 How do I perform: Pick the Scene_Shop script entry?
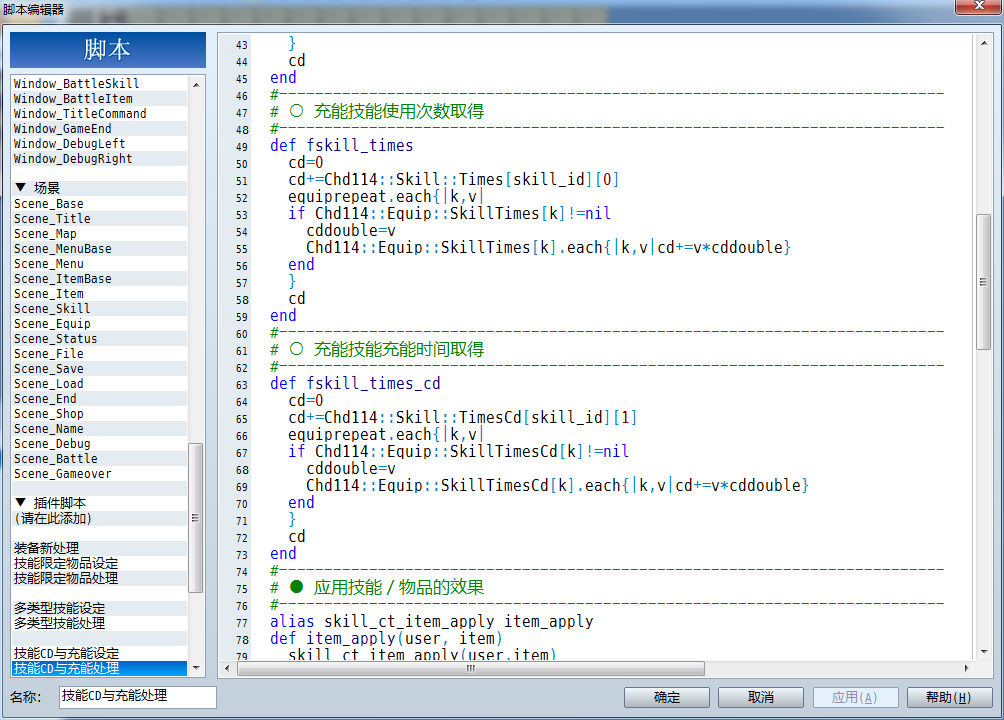pos(99,414)
